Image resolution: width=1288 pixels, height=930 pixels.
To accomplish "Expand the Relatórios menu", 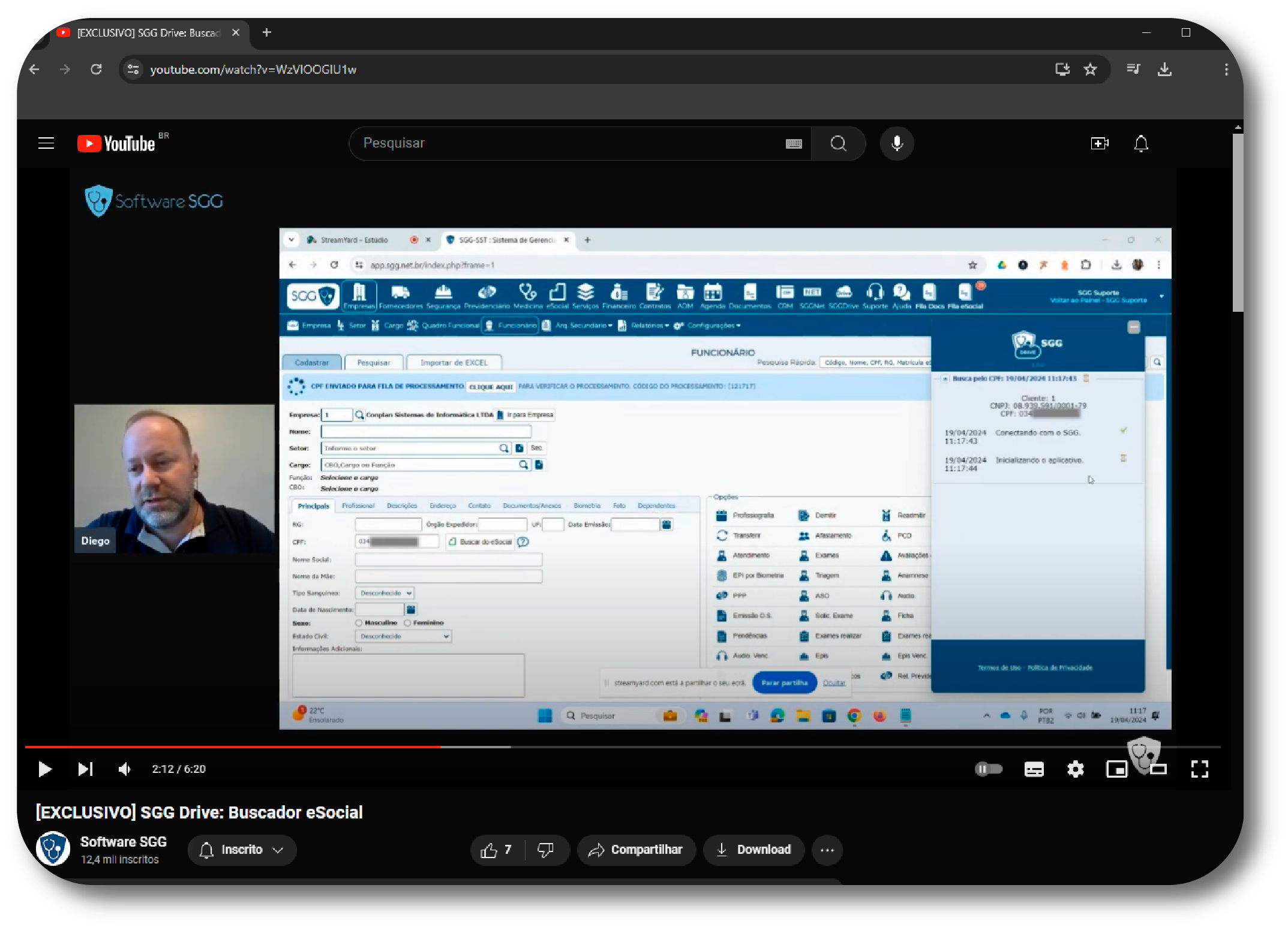I will coord(643,326).
